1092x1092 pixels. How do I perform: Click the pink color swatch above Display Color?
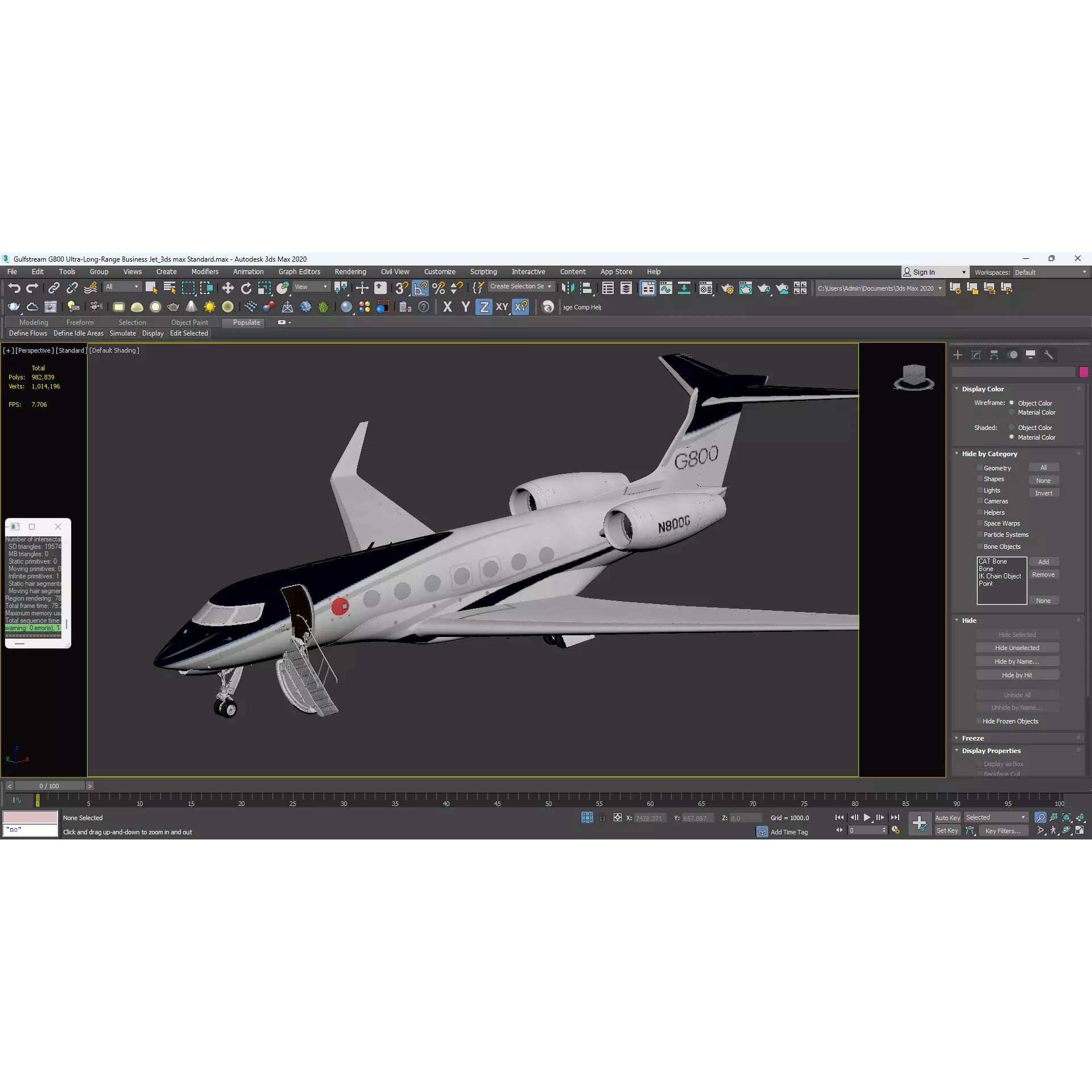[x=1083, y=371]
